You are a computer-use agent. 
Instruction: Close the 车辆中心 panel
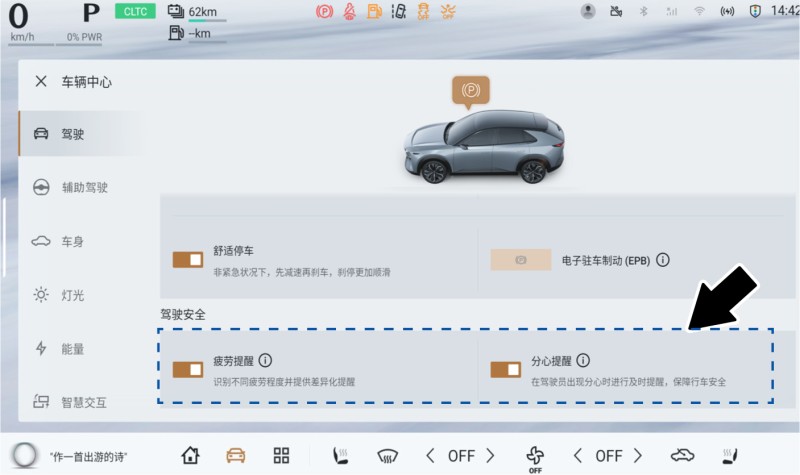coord(41,81)
